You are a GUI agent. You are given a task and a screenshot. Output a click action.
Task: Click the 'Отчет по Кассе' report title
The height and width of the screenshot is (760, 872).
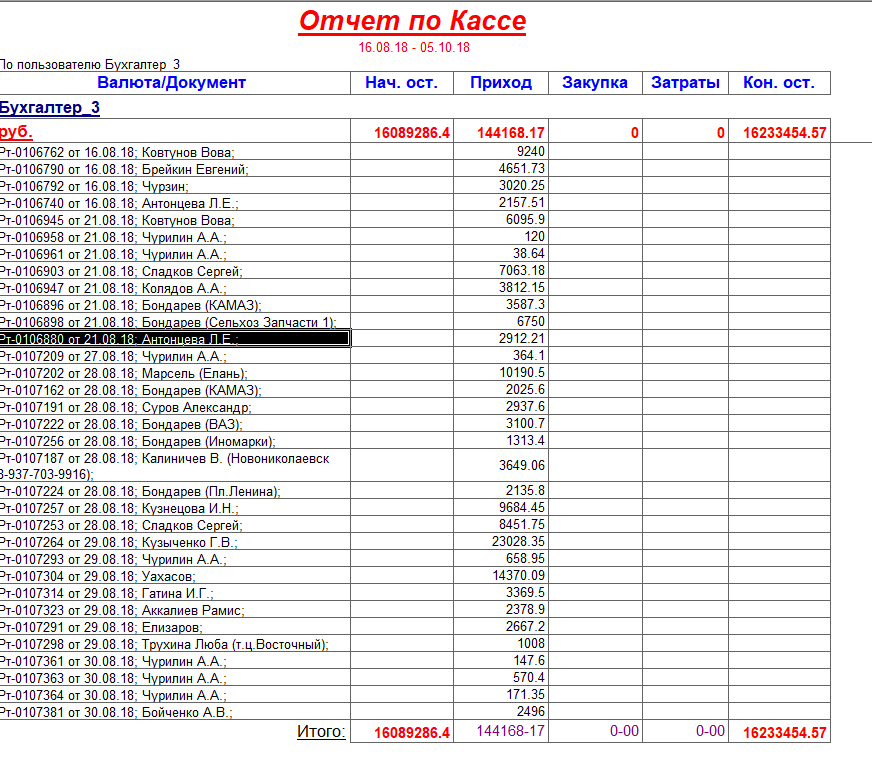412,21
